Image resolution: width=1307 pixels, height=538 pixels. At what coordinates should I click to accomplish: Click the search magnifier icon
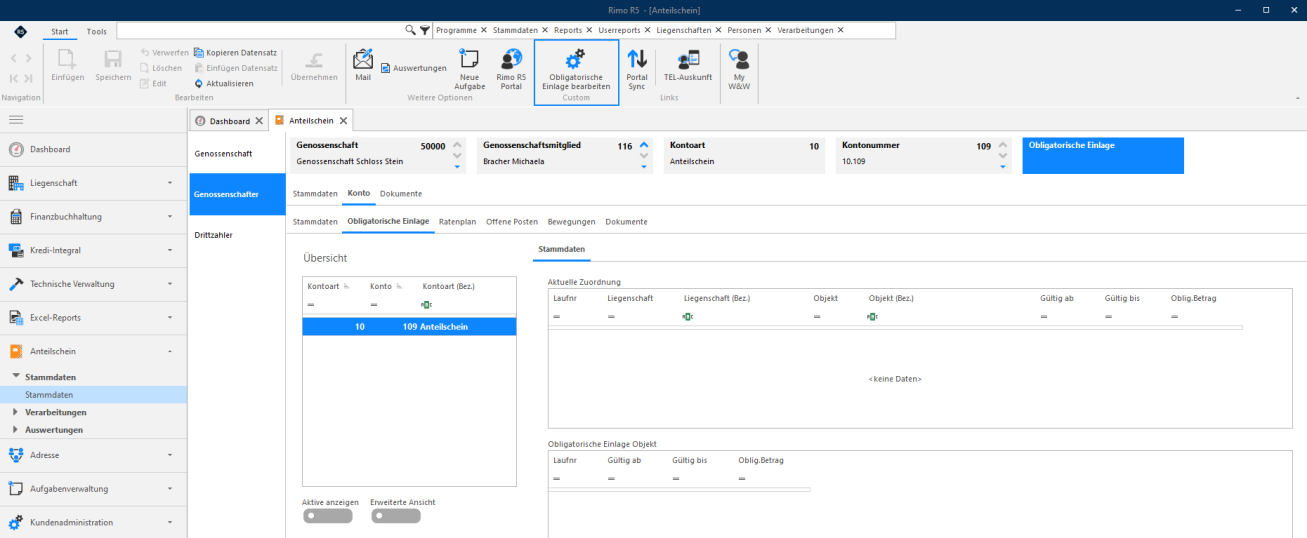point(410,30)
